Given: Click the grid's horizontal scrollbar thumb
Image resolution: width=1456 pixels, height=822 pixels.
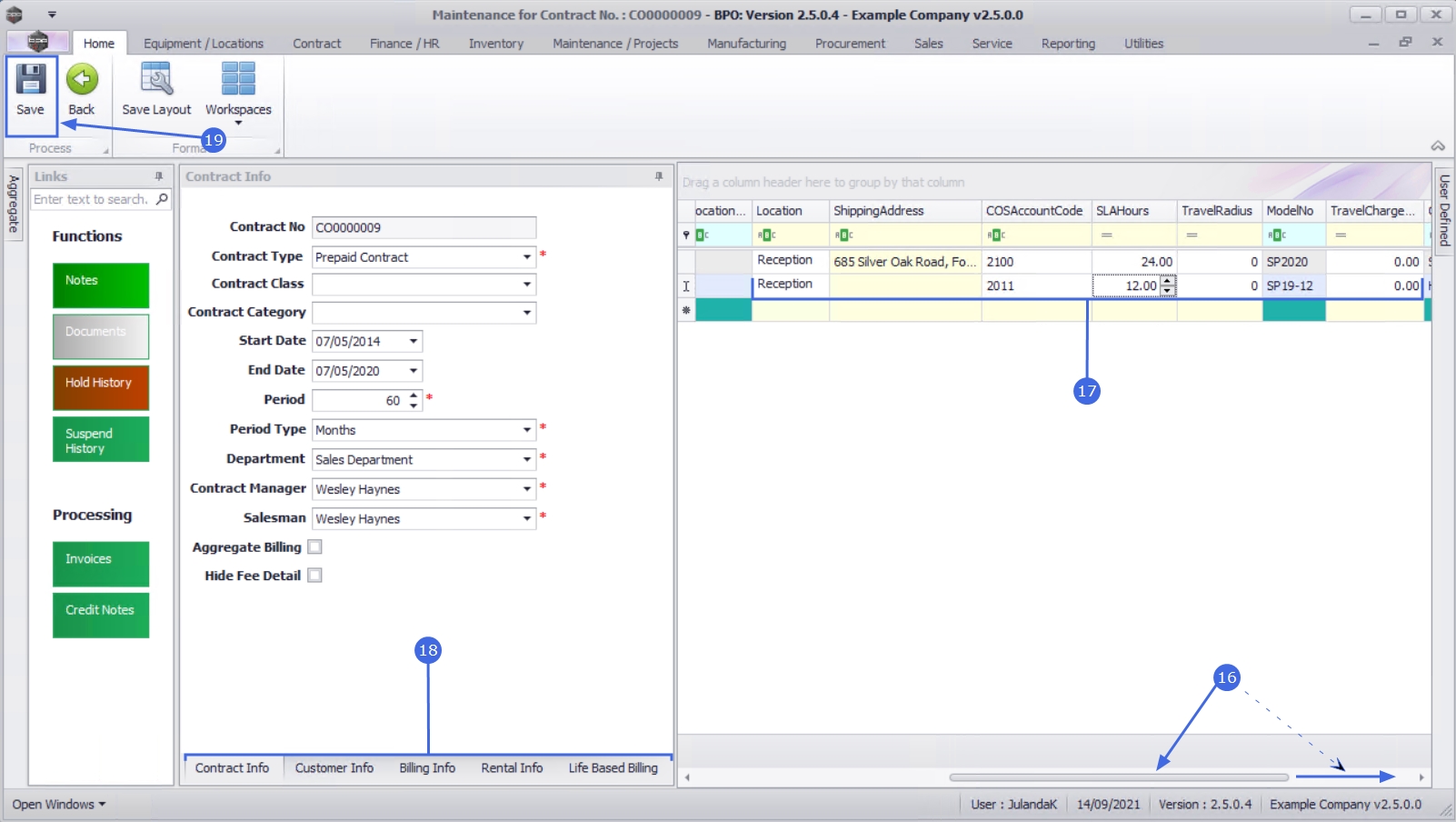Looking at the screenshot, I should [x=1119, y=777].
